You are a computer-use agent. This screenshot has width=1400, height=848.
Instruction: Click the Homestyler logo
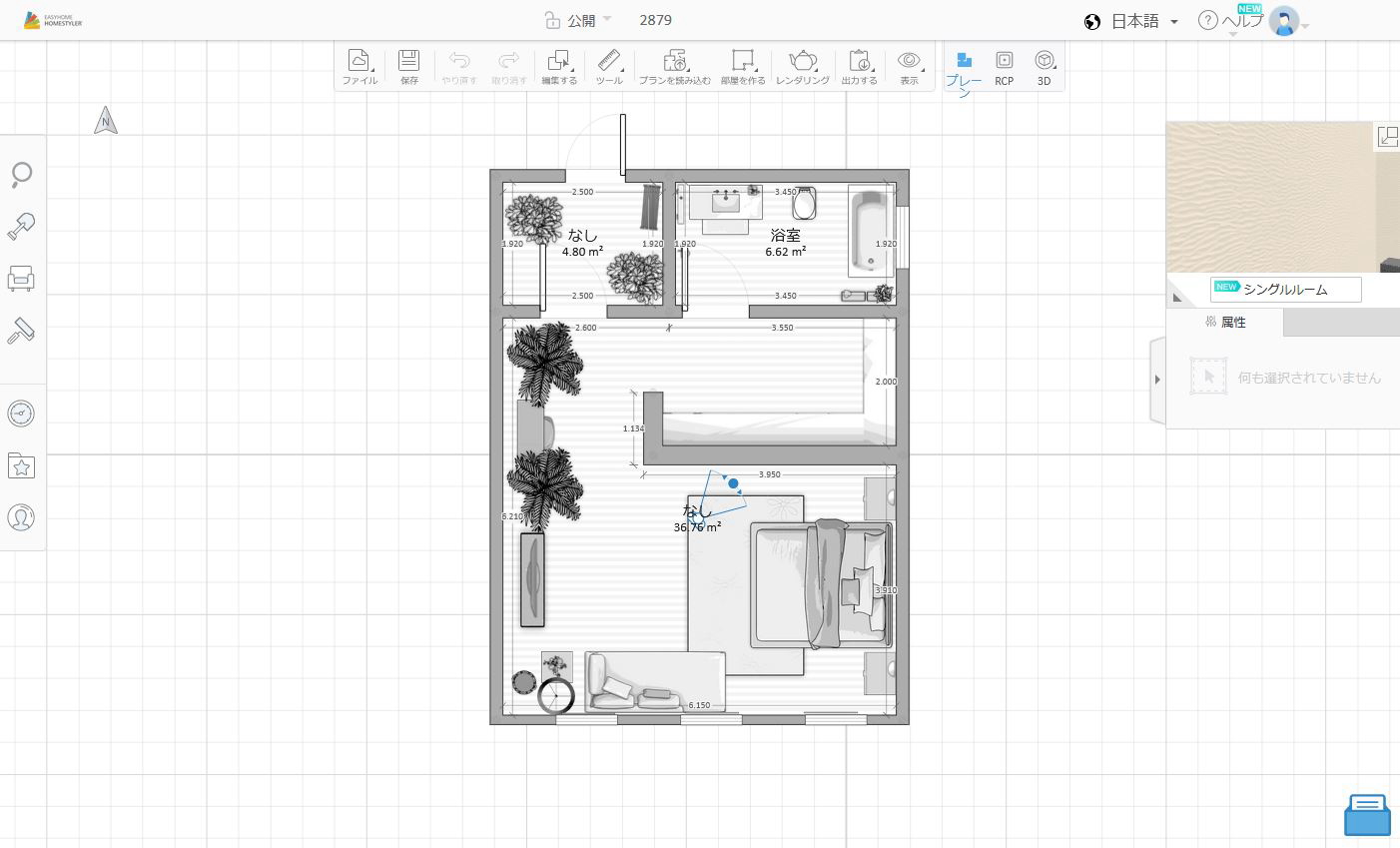[53, 20]
